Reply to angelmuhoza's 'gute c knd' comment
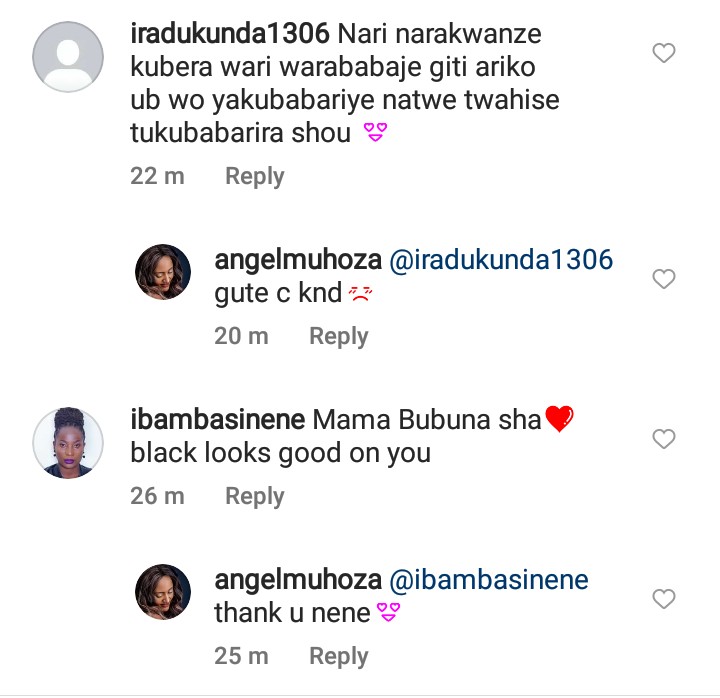 (x=338, y=336)
